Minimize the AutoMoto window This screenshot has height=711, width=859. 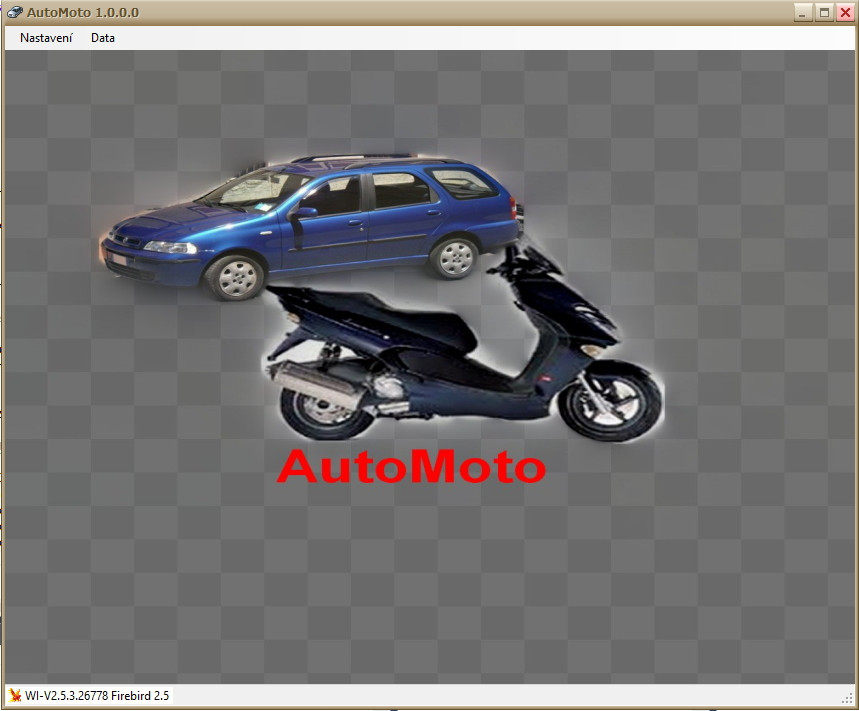point(803,13)
